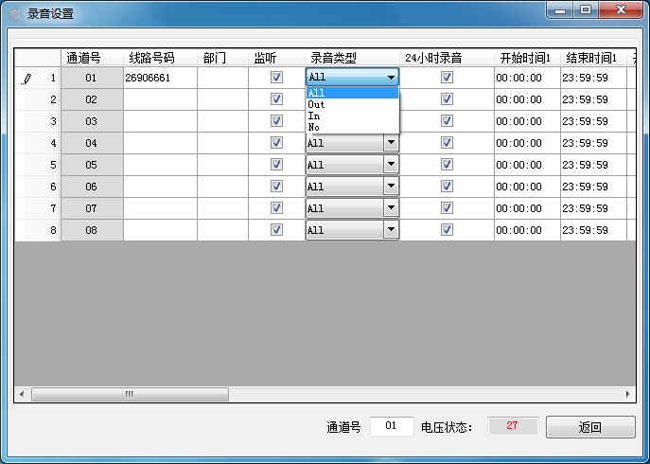Disable 24小时录音 for channel 08
The width and height of the screenshot is (650, 464).
(447, 230)
